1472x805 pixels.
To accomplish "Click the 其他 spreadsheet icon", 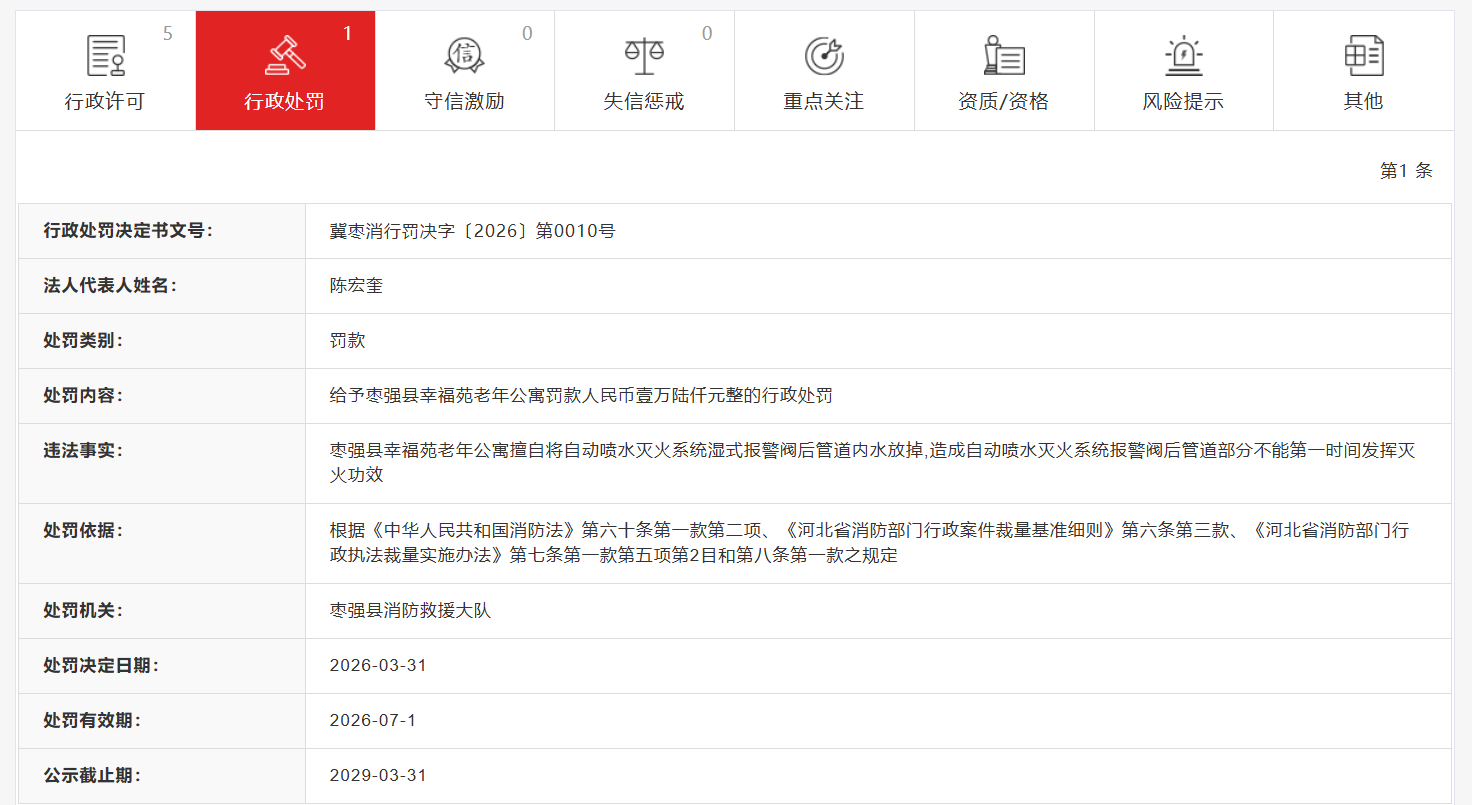I will tap(1363, 56).
